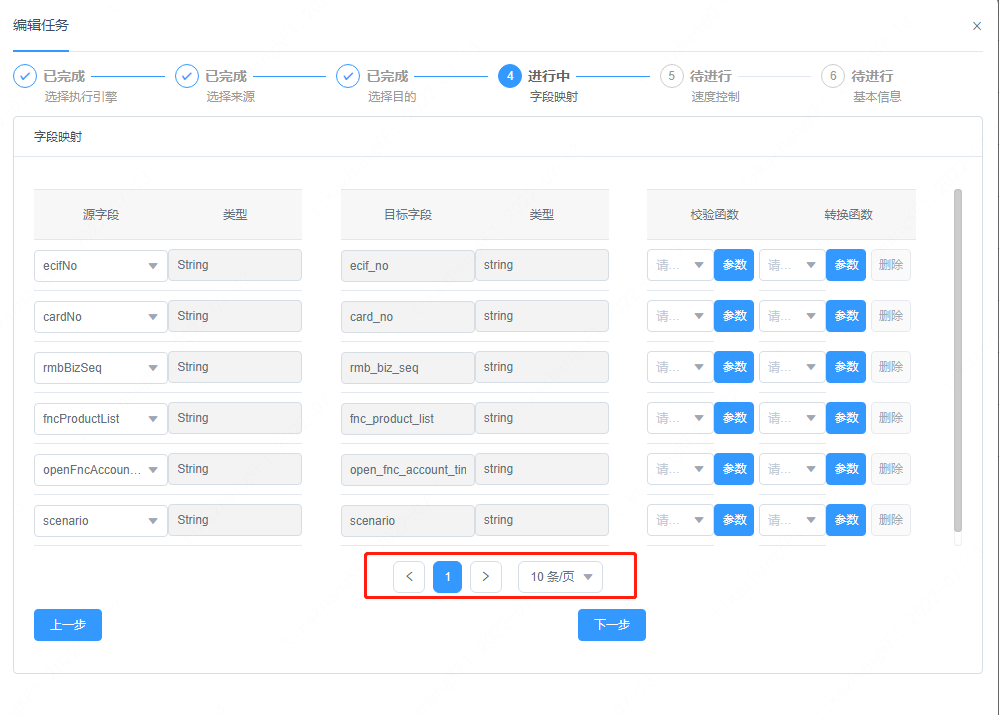Click the step 5 速度控制 circle
999x715 pixels.
pos(671,75)
